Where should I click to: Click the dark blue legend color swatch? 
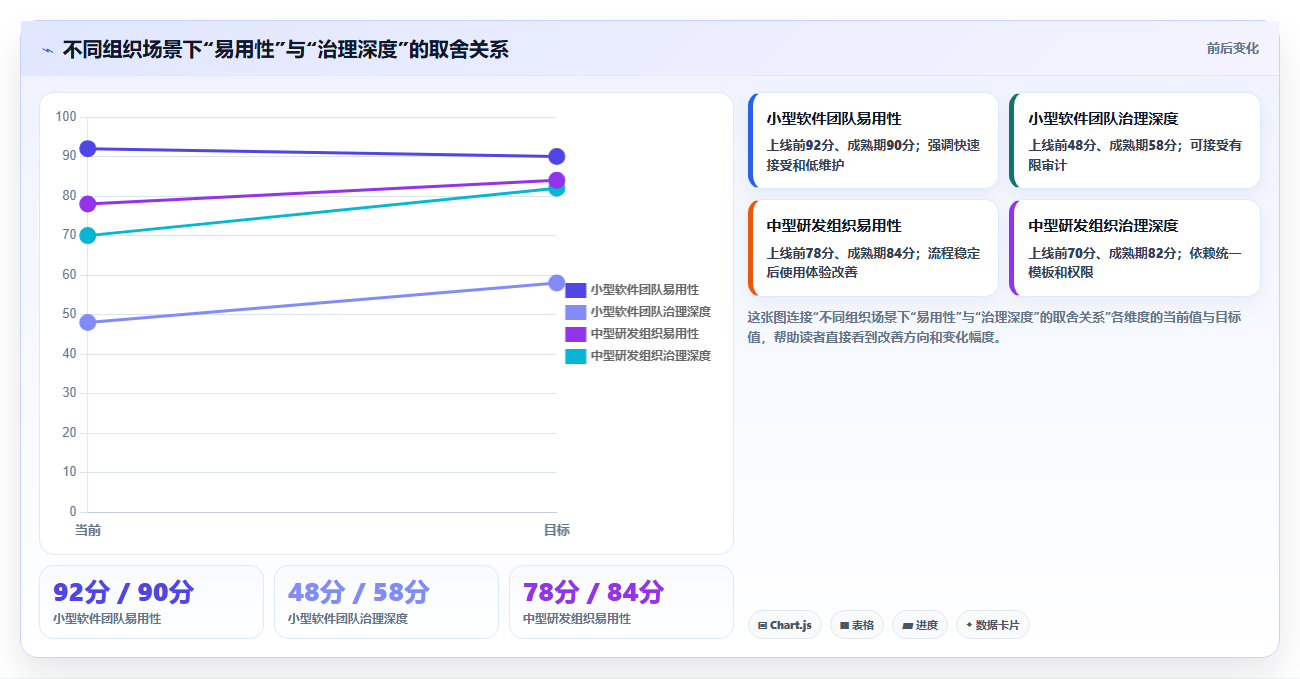click(576, 290)
